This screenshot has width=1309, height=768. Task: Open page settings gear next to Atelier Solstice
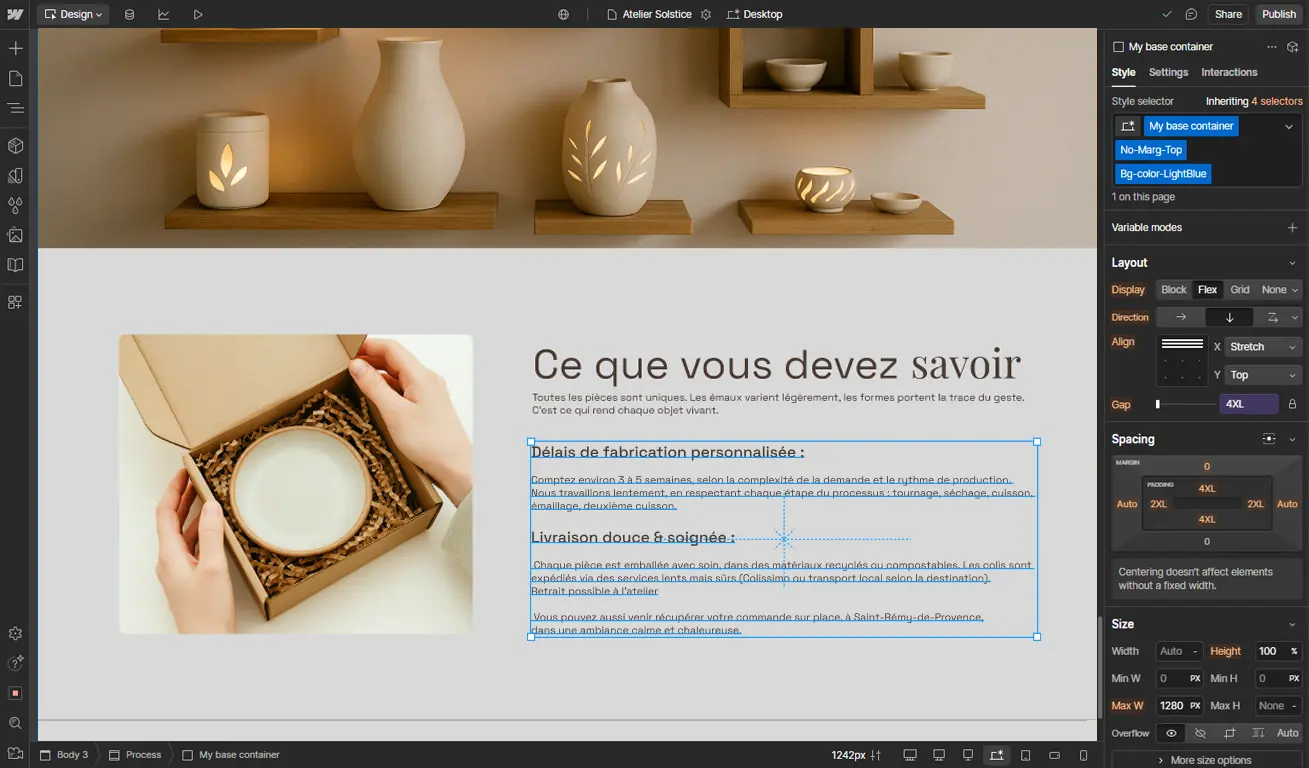coord(706,14)
